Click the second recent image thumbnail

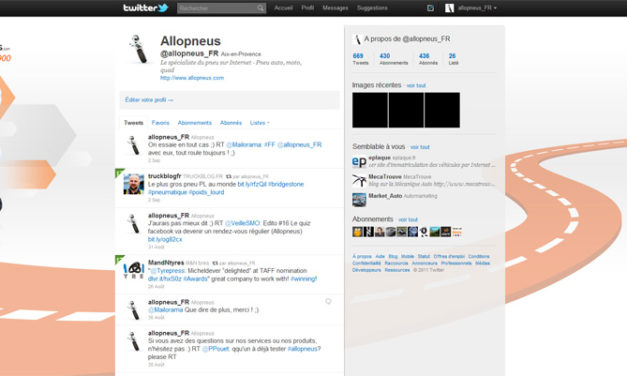(406, 110)
